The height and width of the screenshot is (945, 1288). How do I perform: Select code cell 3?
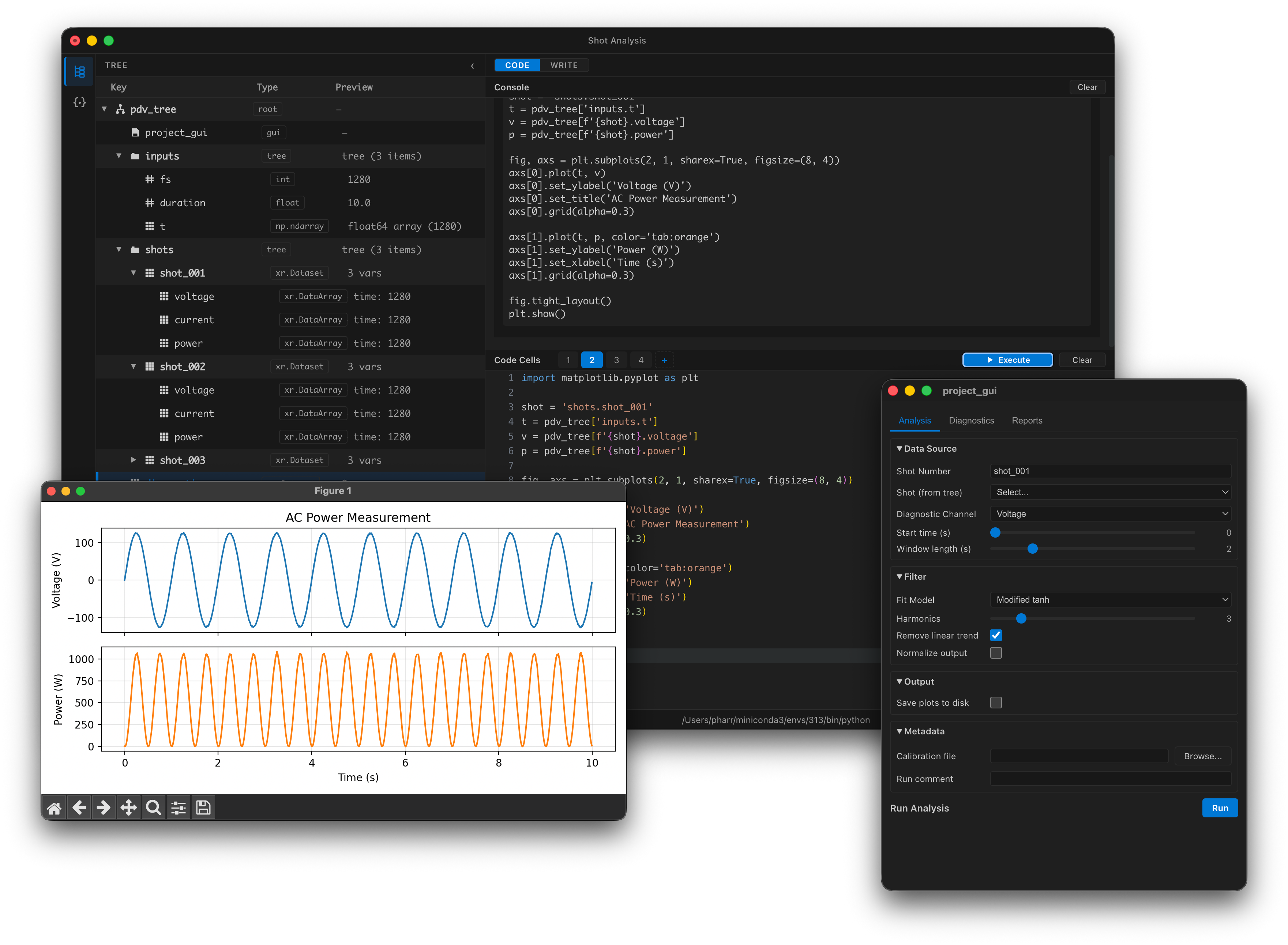tap(616, 360)
